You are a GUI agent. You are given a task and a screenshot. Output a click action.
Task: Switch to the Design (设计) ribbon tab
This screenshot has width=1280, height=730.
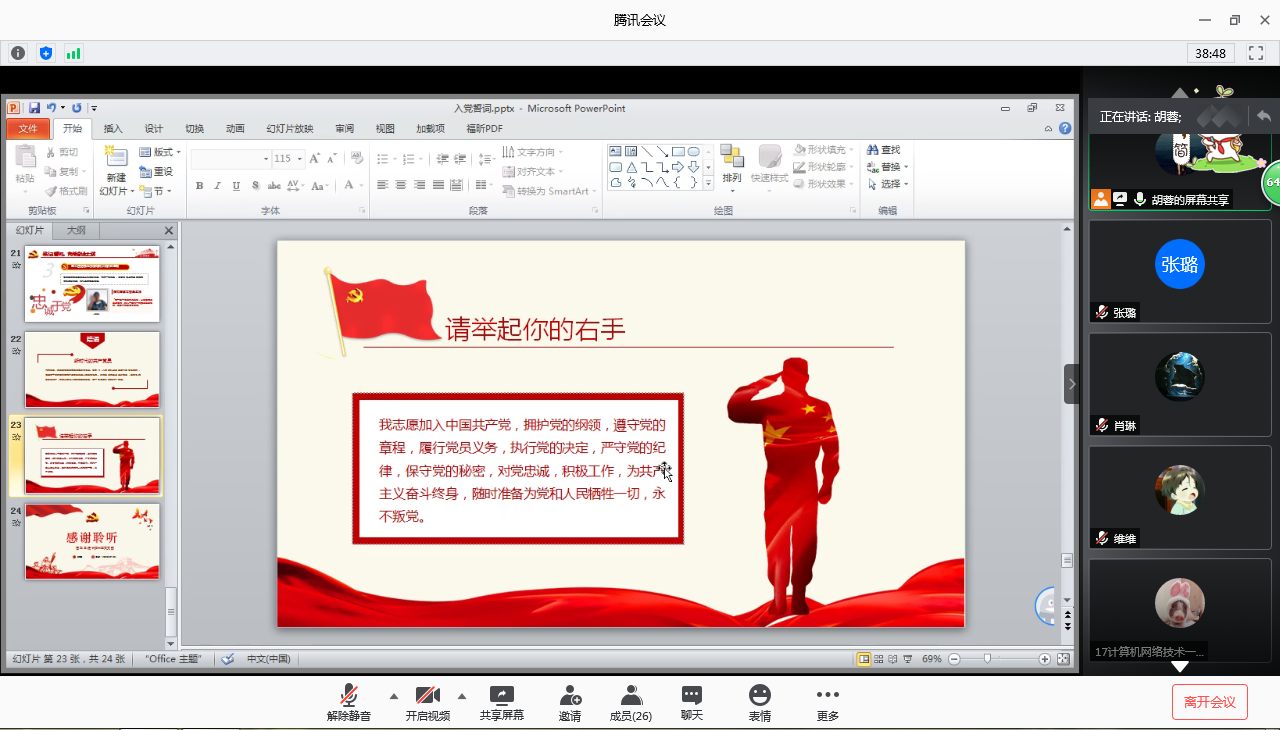point(154,129)
